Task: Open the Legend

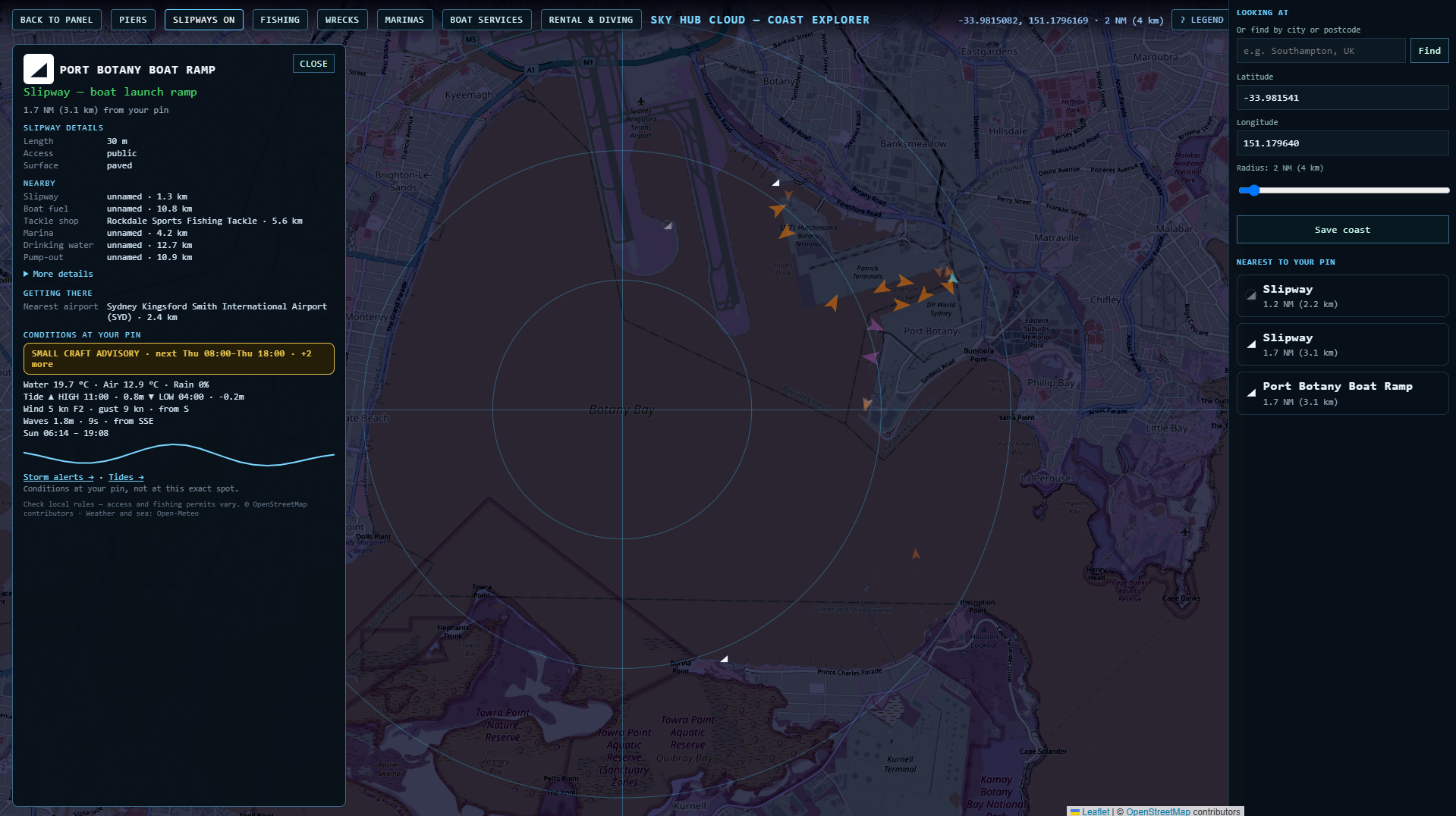Action: pos(1200,20)
